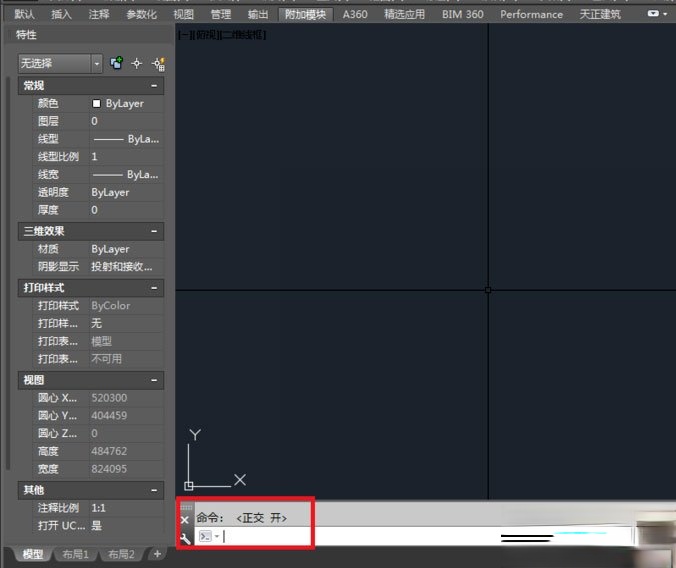
Task: Click the 颜色 ByLayer color swatch
Action: pyautogui.click(x=96, y=104)
